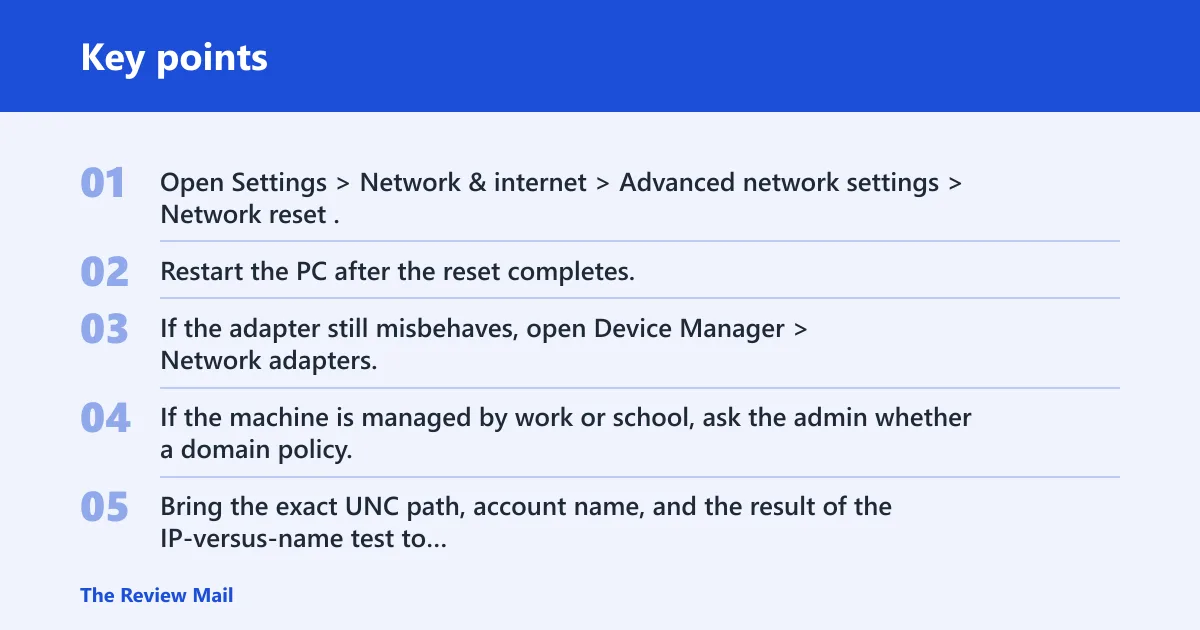Click "Network & internet" in the path
This screenshot has height=630, width=1200.
[x=473, y=183]
